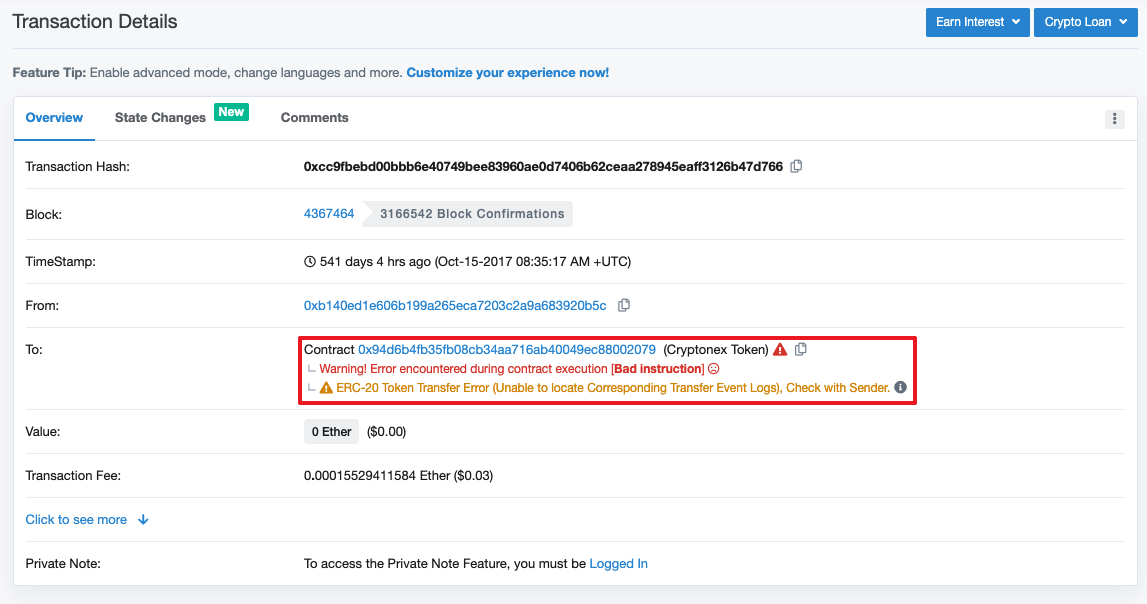Click Customize your experience now link
This screenshot has height=604, width=1147.
[508, 72]
